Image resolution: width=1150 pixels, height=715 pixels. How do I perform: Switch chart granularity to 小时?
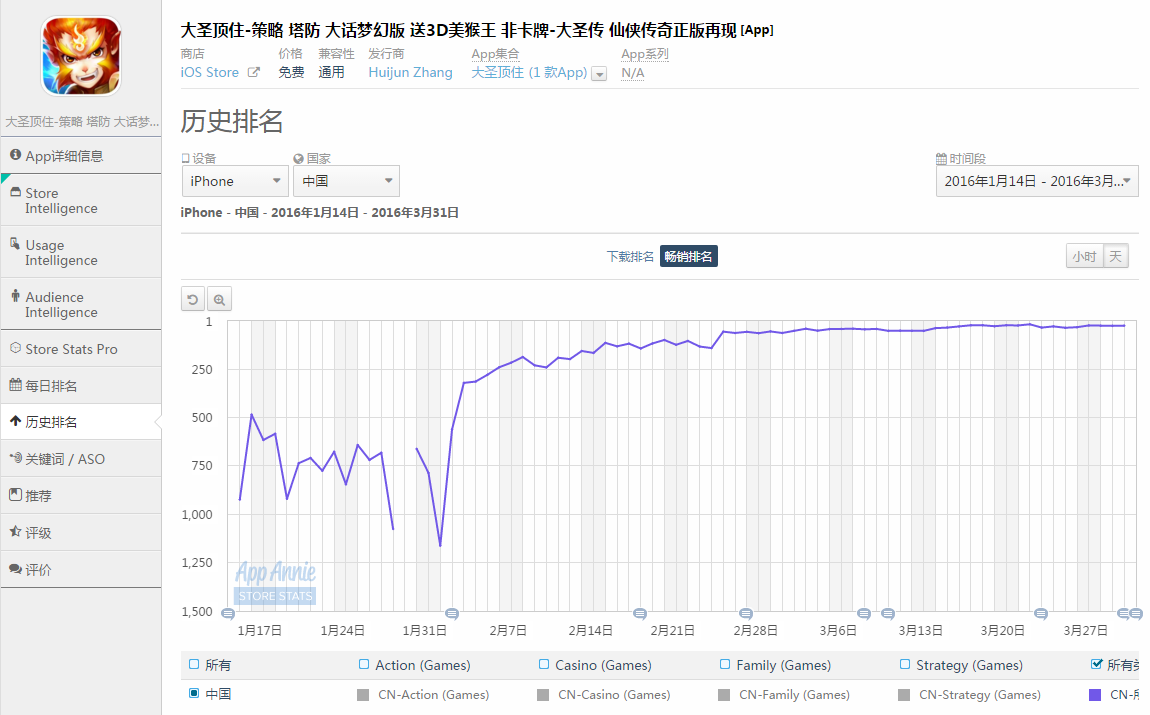1084,257
